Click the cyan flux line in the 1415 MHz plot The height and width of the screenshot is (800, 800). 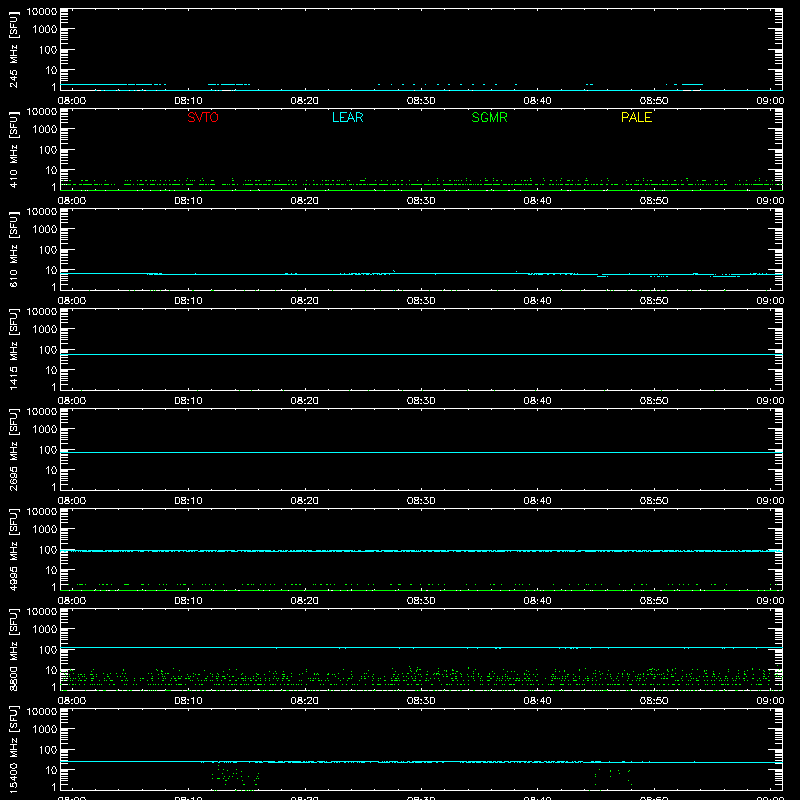tap(421, 354)
